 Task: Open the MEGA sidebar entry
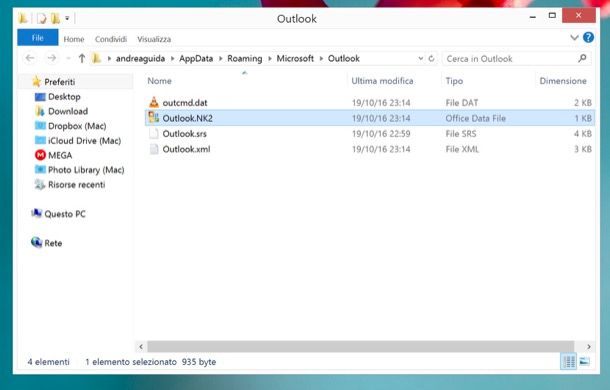(x=60, y=155)
